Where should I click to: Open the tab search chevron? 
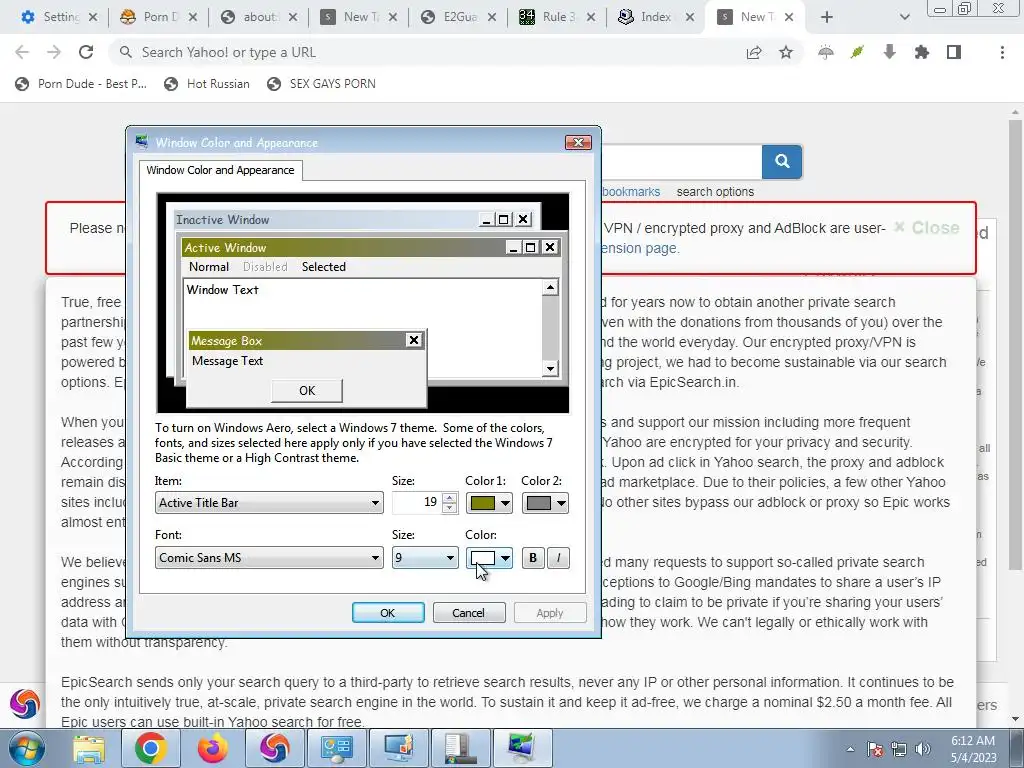[904, 17]
